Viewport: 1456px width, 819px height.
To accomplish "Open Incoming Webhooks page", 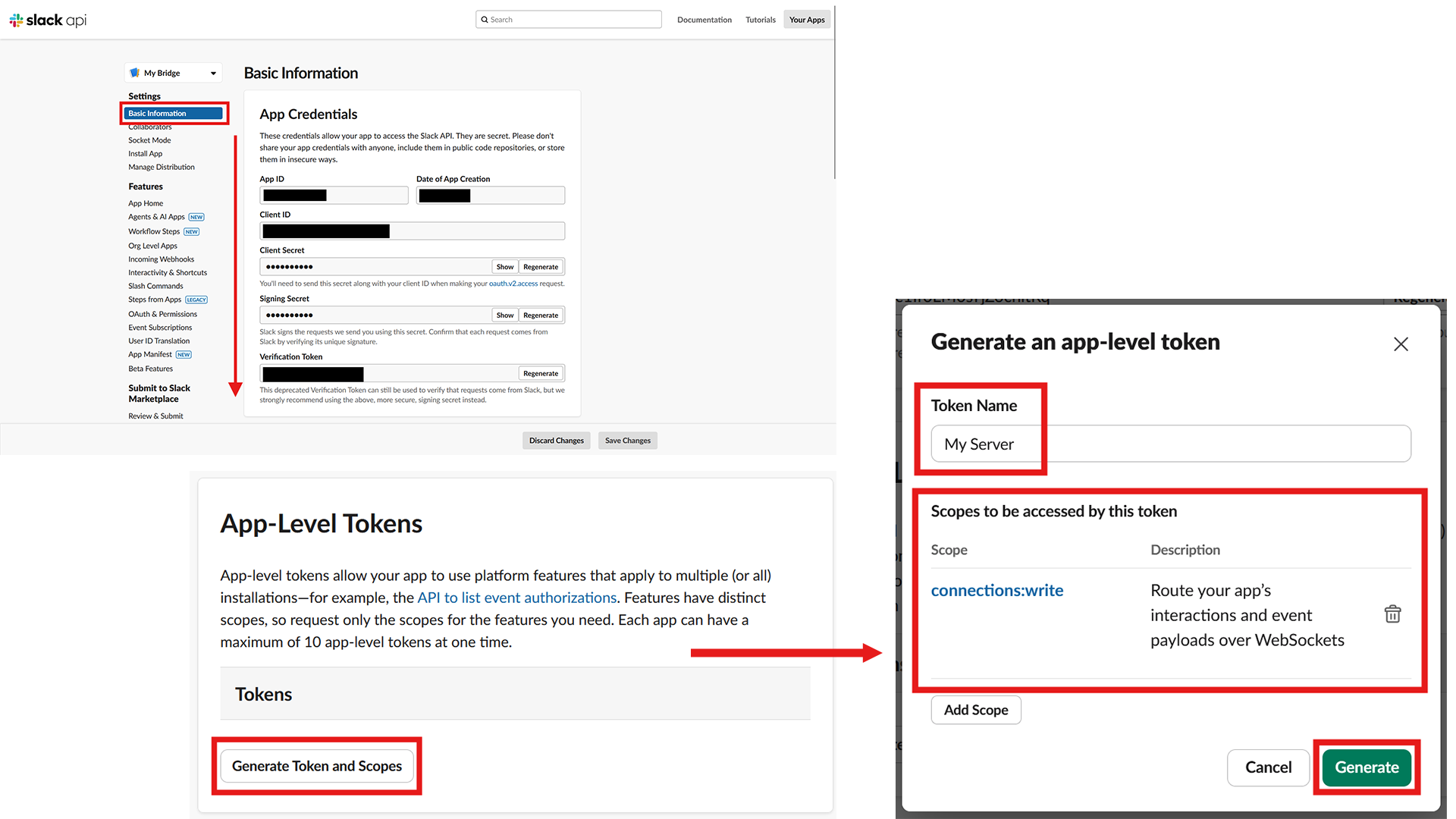I will (x=161, y=259).
